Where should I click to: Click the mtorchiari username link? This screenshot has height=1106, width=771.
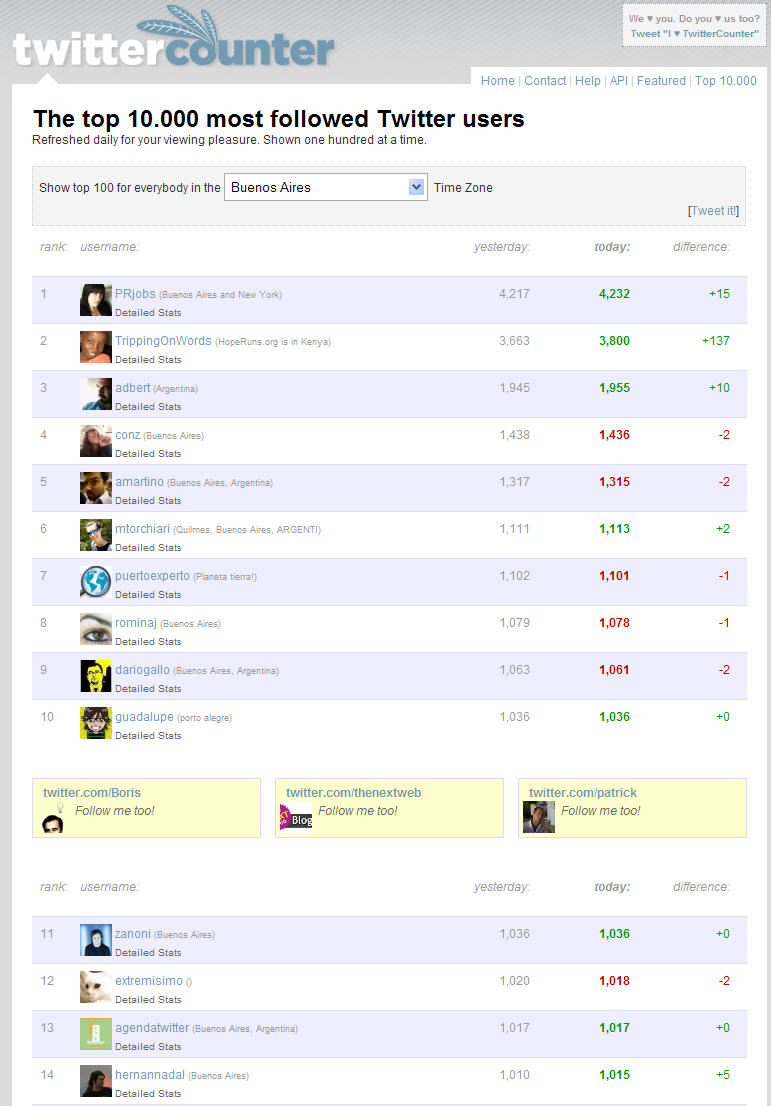pos(142,528)
